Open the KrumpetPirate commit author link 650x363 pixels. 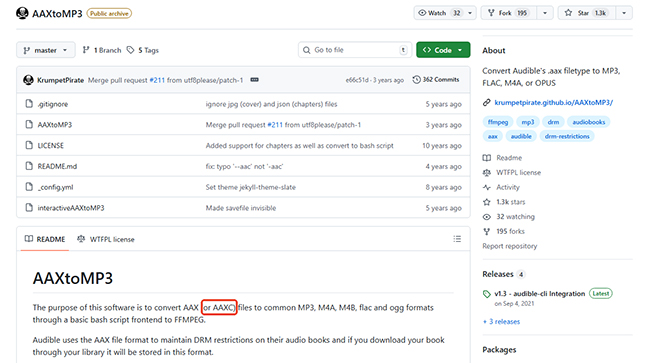(61, 80)
